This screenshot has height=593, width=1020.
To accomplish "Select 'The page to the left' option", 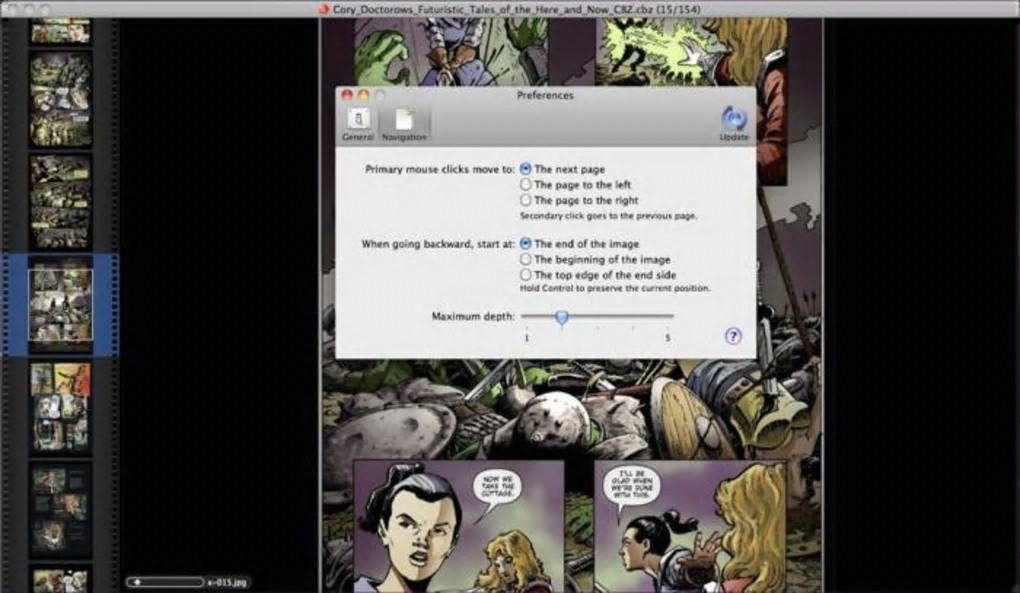I will pos(576,185).
